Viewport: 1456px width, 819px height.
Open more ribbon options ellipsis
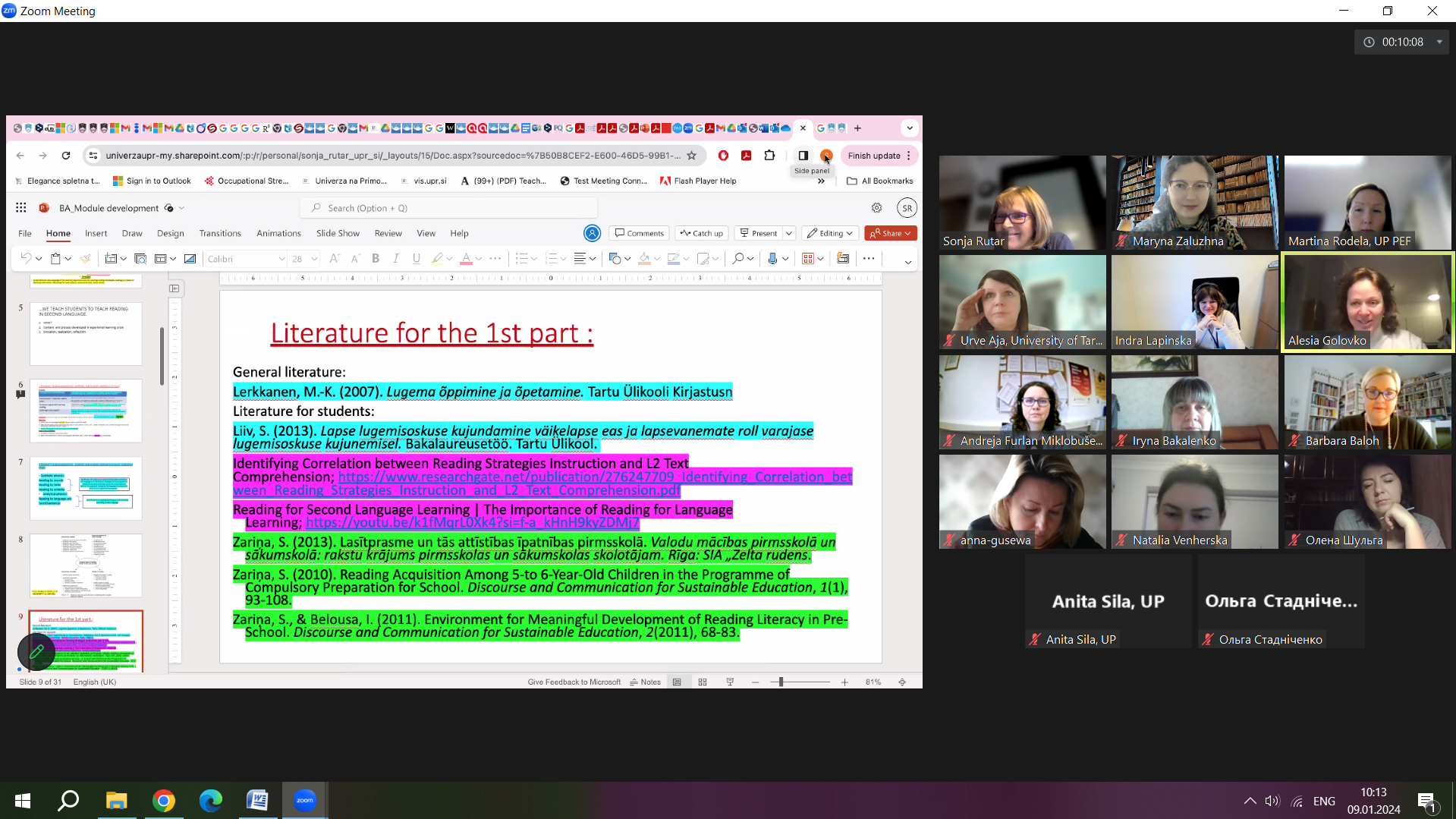coord(869,259)
